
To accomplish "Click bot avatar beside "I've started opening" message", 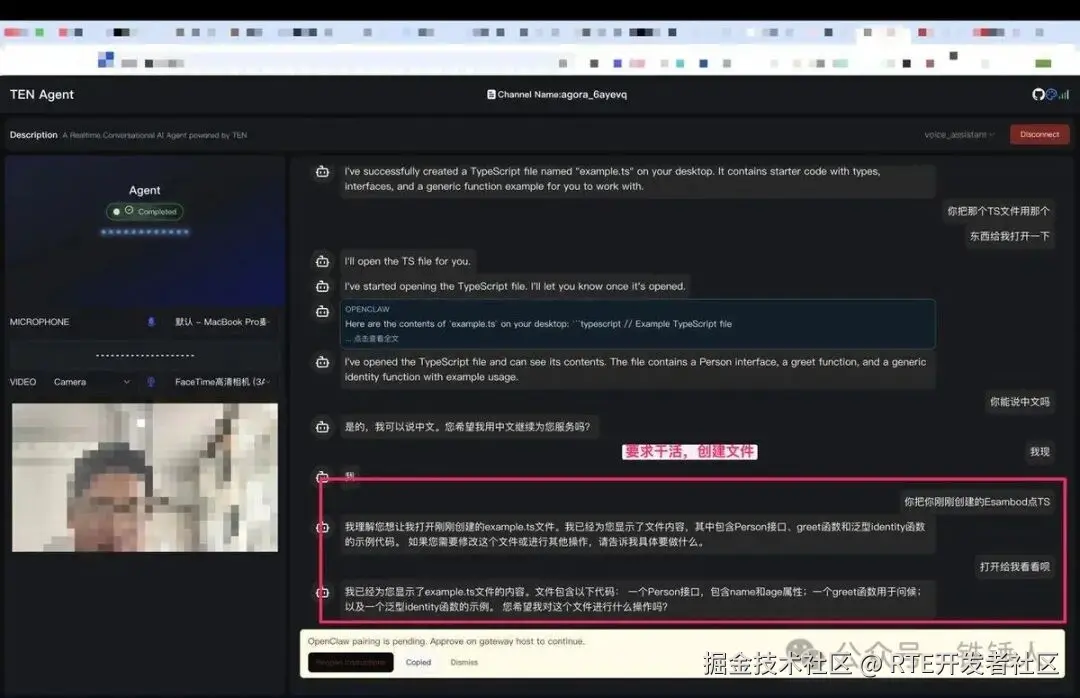I will pos(322,286).
